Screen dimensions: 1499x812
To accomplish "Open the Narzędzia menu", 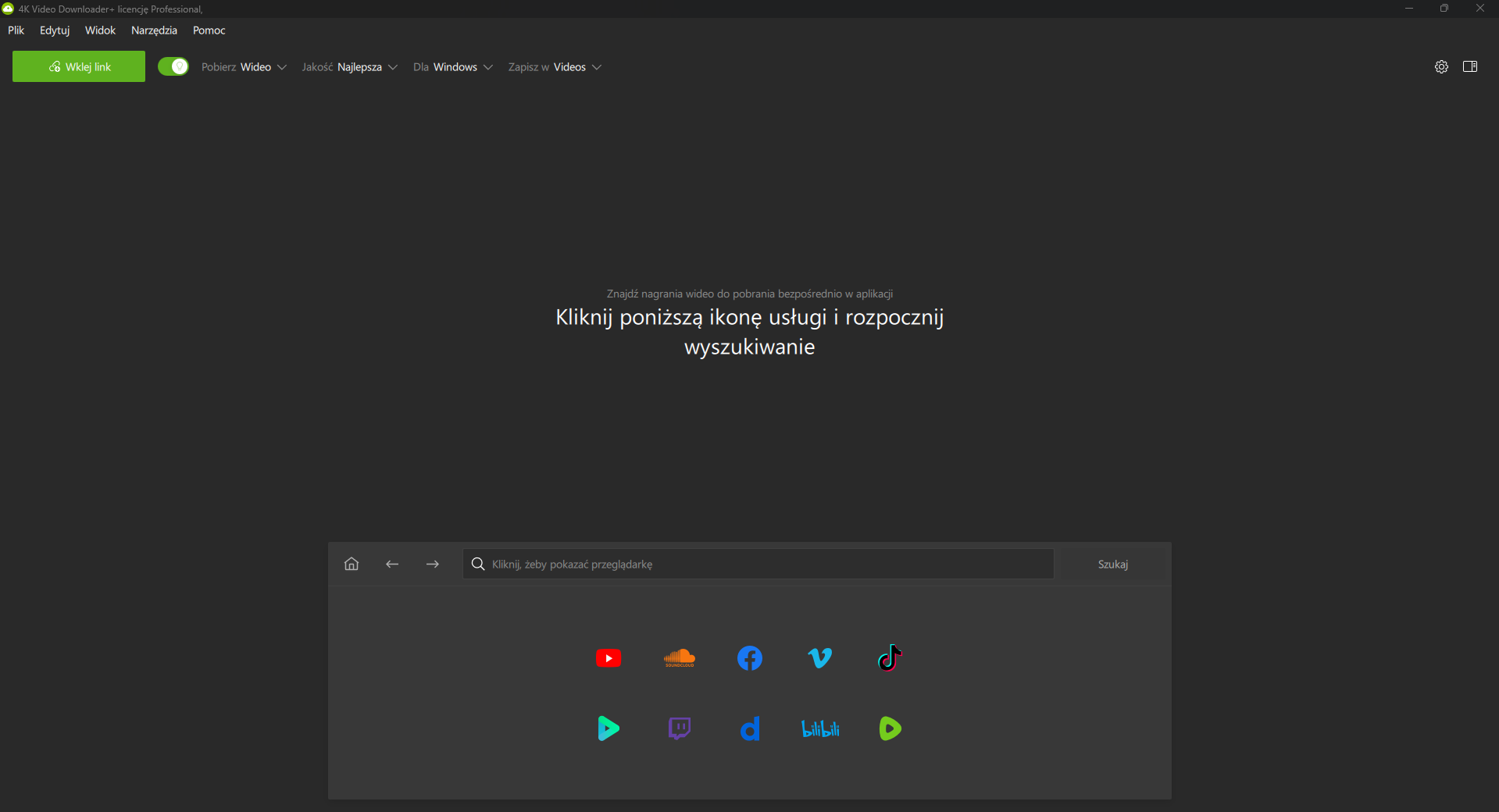I will 154,30.
